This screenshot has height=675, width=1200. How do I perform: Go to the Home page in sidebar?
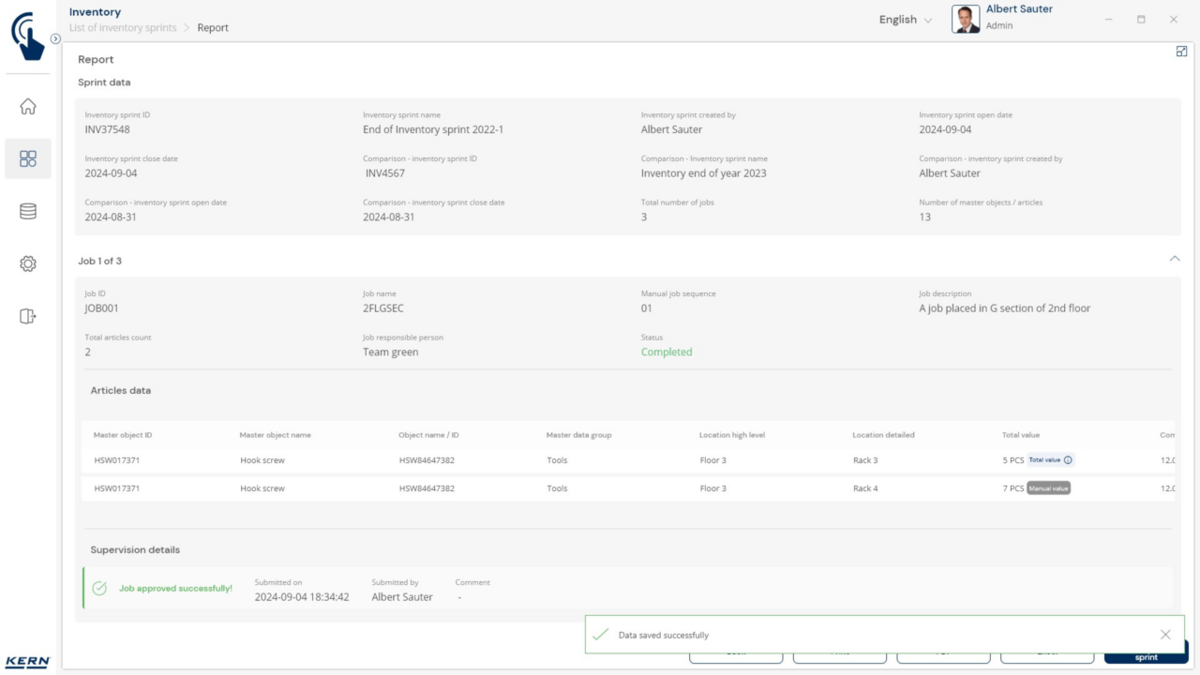point(28,107)
